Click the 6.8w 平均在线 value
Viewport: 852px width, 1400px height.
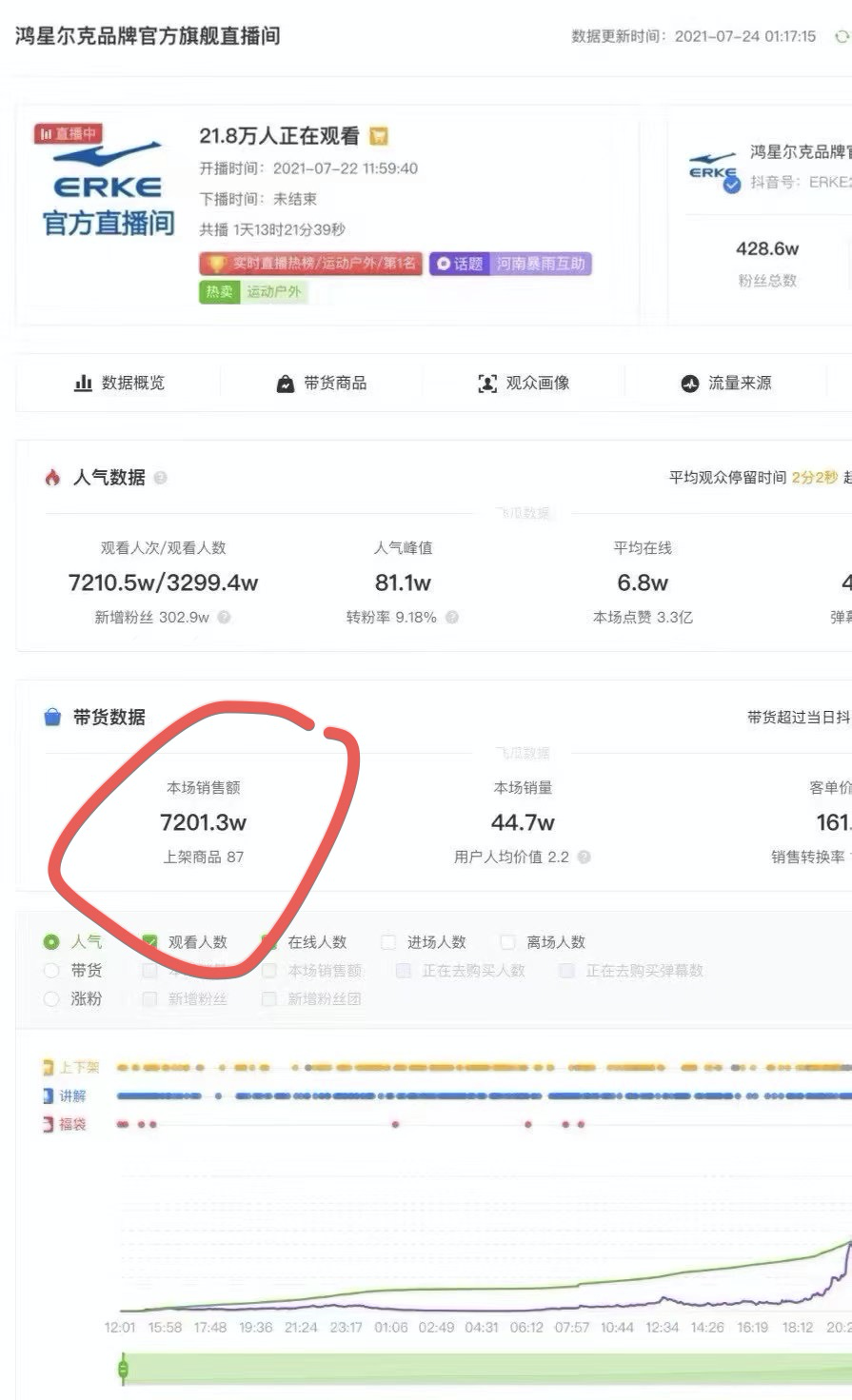click(x=643, y=582)
